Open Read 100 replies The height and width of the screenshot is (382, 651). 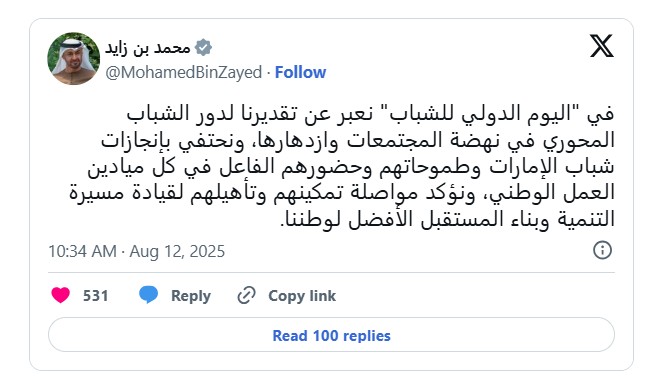331,335
